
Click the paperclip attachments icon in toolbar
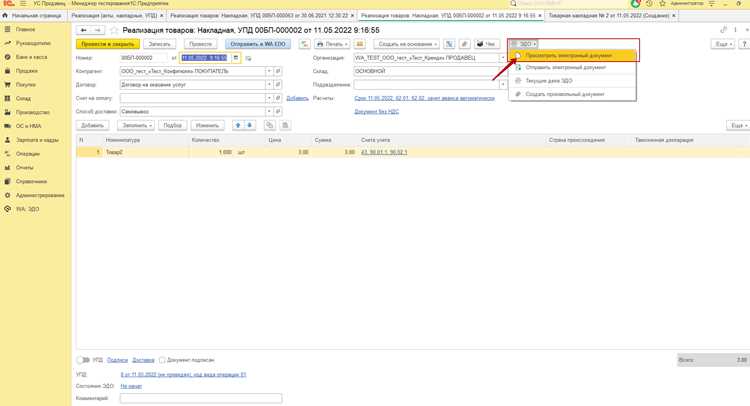click(464, 44)
